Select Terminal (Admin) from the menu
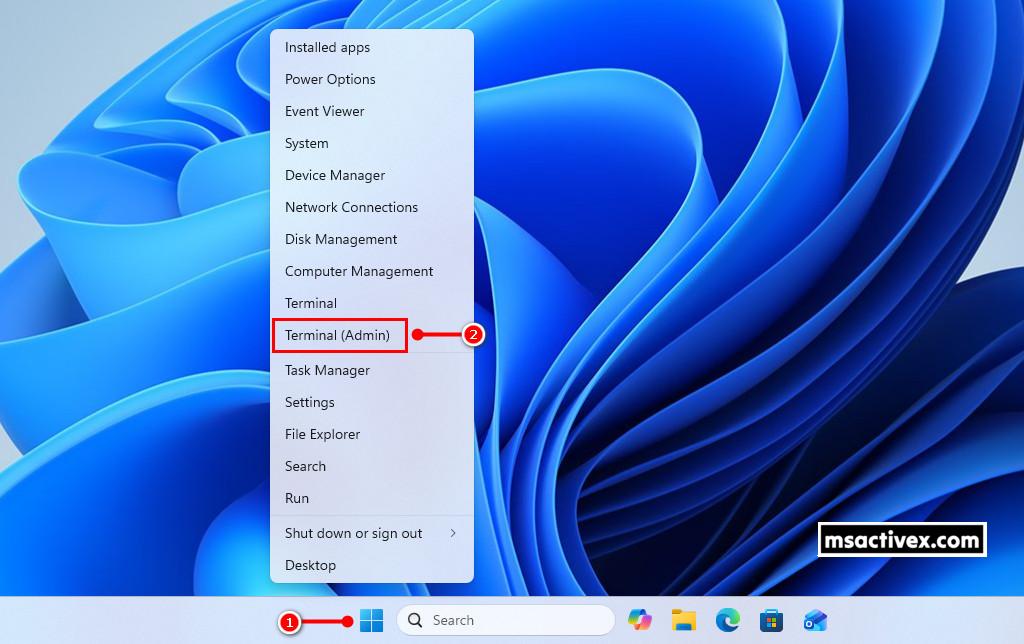The width and height of the screenshot is (1024, 644). click(338, 335)
